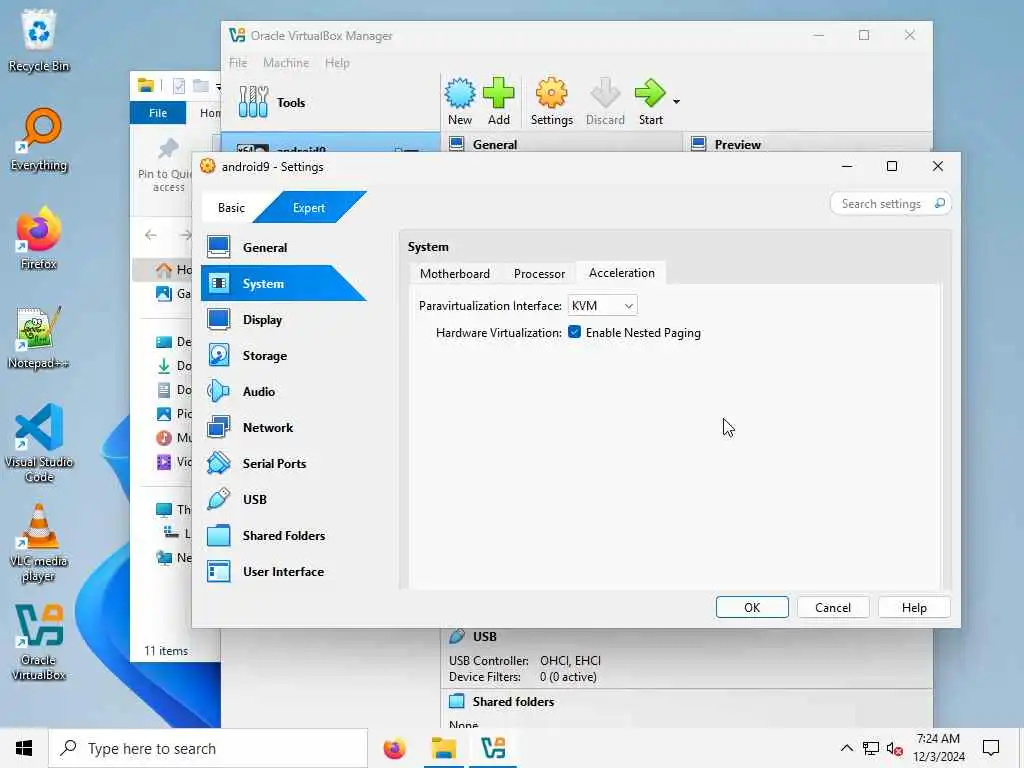Screen dimensions: 1024x768
Task: Click the File tab in File Explorer
Action: [158, 113]
